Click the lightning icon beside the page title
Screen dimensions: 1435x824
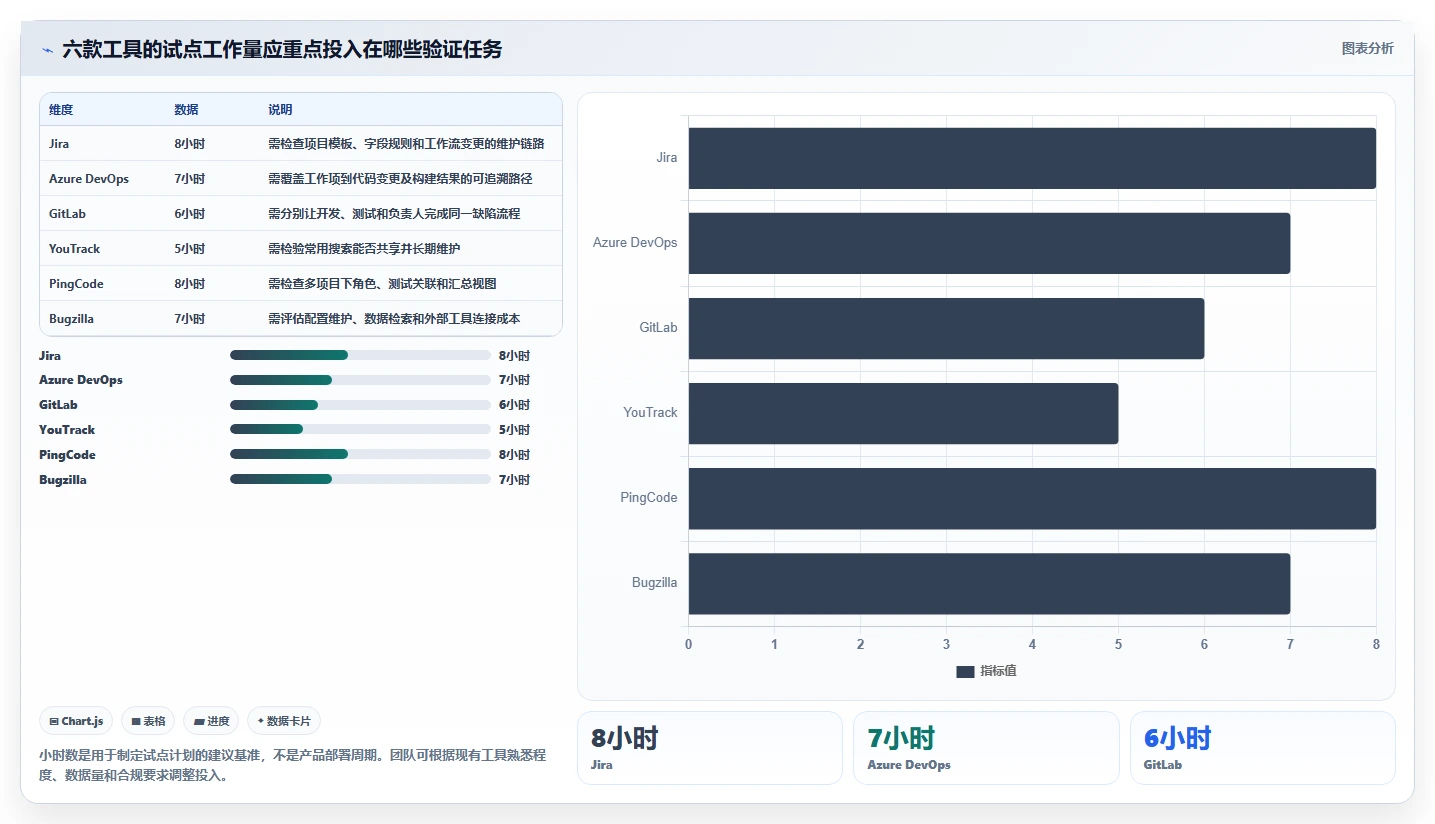47,49
